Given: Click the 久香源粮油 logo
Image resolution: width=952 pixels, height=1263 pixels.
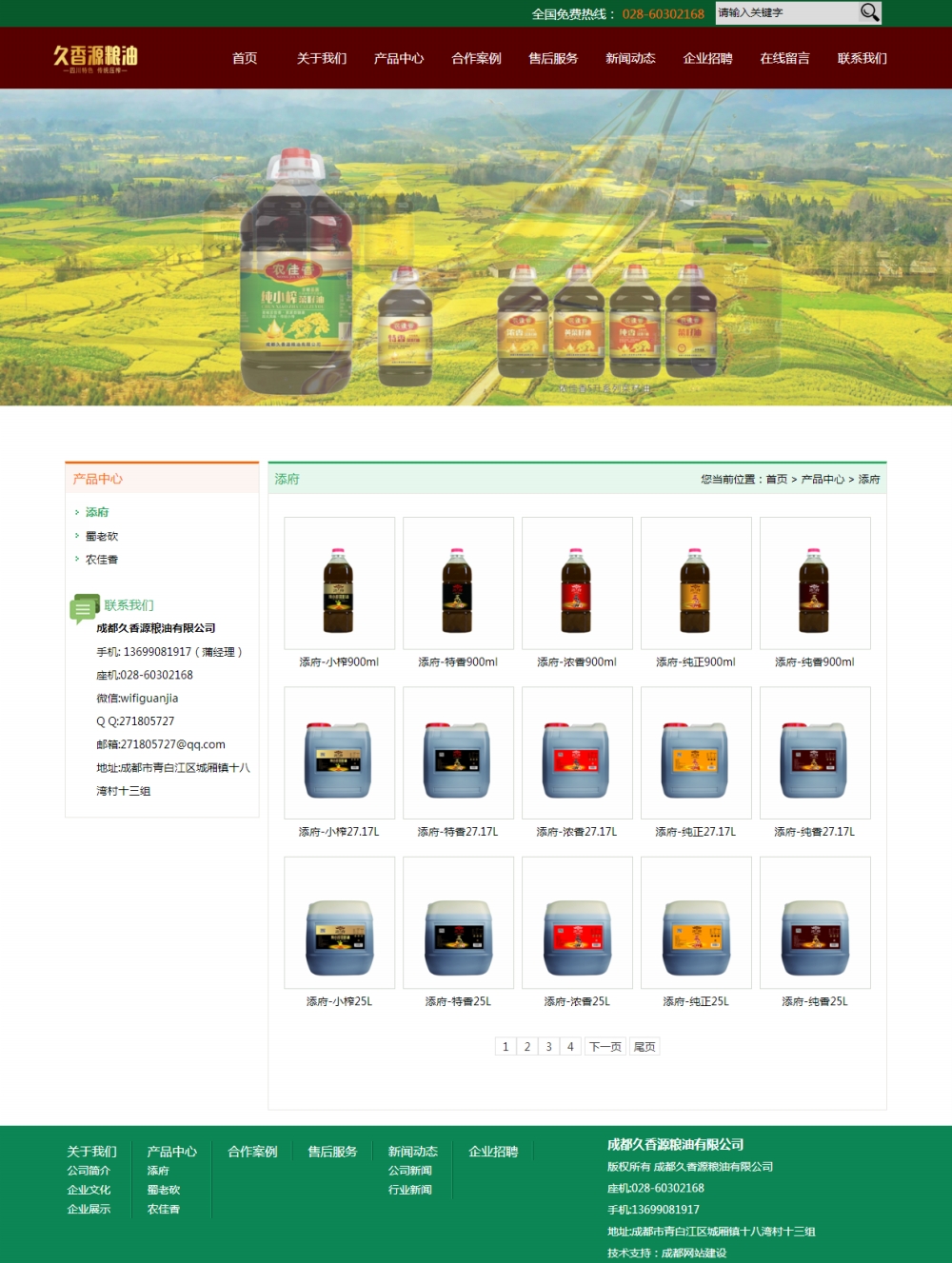Looking at the screenshot, I should (x=94, y=58).
